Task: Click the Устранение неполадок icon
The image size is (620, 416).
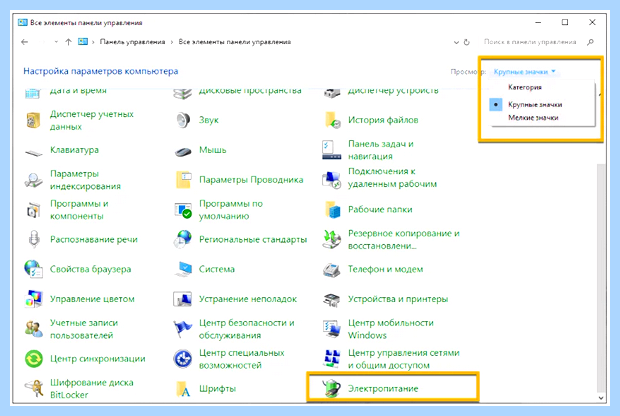Action: (x=183, y=299)
